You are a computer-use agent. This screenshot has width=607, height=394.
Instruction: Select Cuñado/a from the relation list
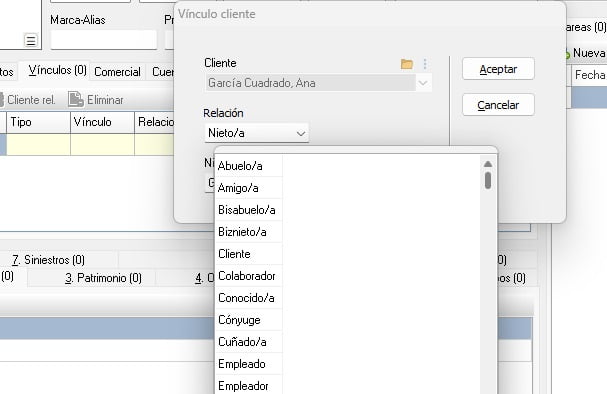[249, 342]
